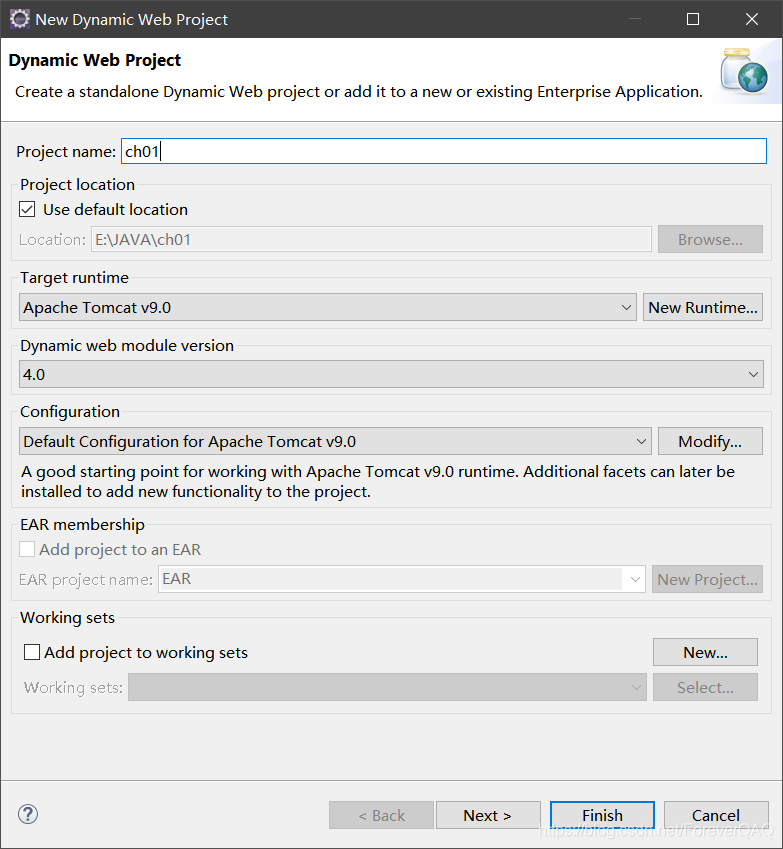The image size is (783, 849).
Task: Uncheck Use default location
Action: click(x=27, y=209)
